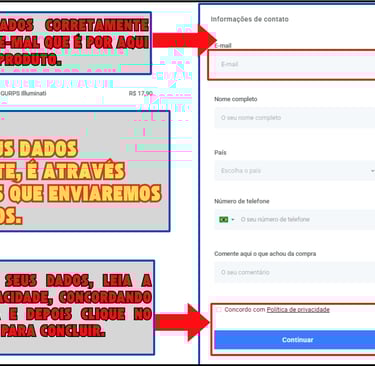This screenshot has height=366, width=375.
Task: Click the comment field about the purchase
Action: [x=295, y=272]
